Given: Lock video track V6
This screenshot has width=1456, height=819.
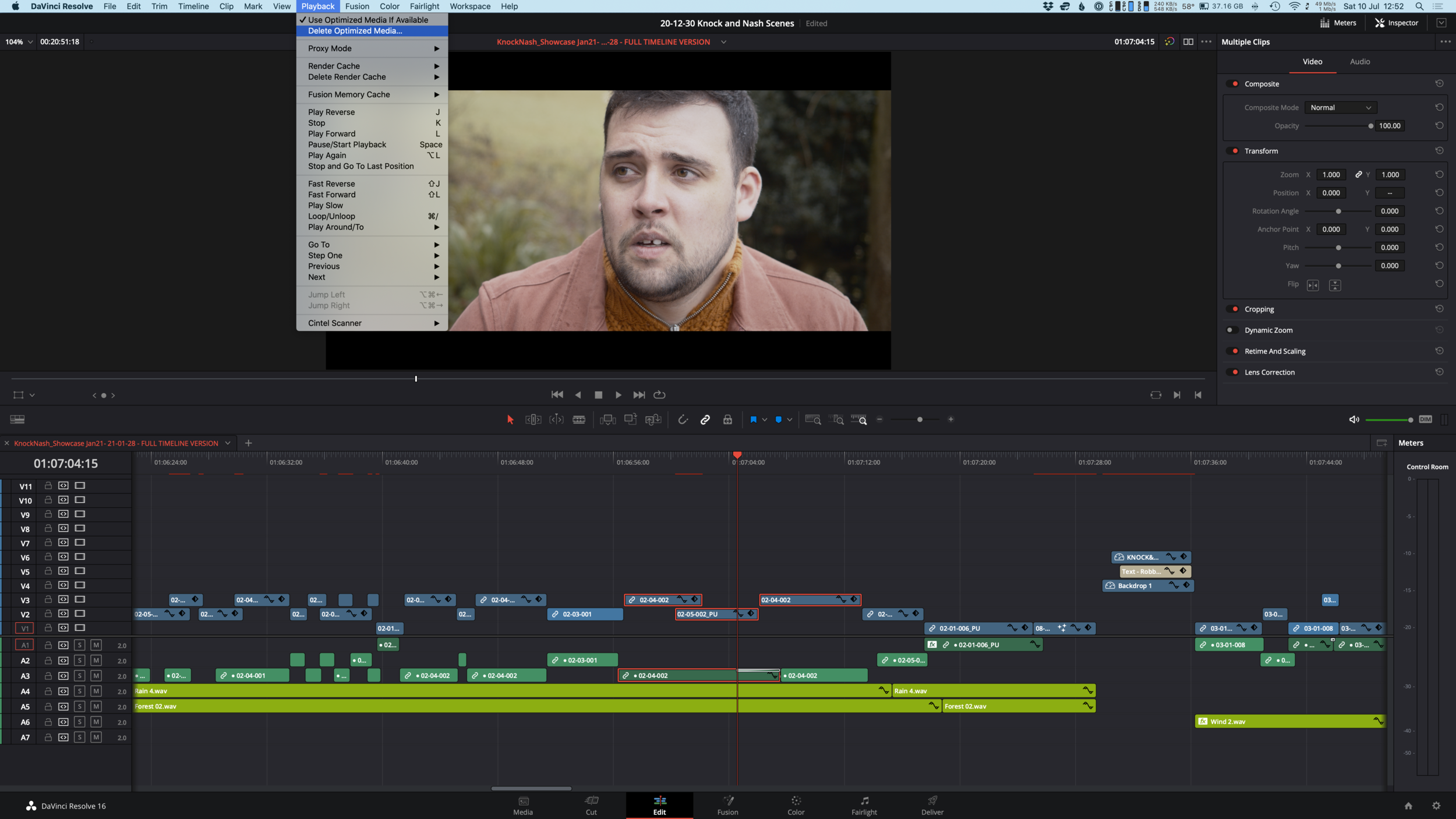Looking at the screenshot, I should [x=48, y=557].
